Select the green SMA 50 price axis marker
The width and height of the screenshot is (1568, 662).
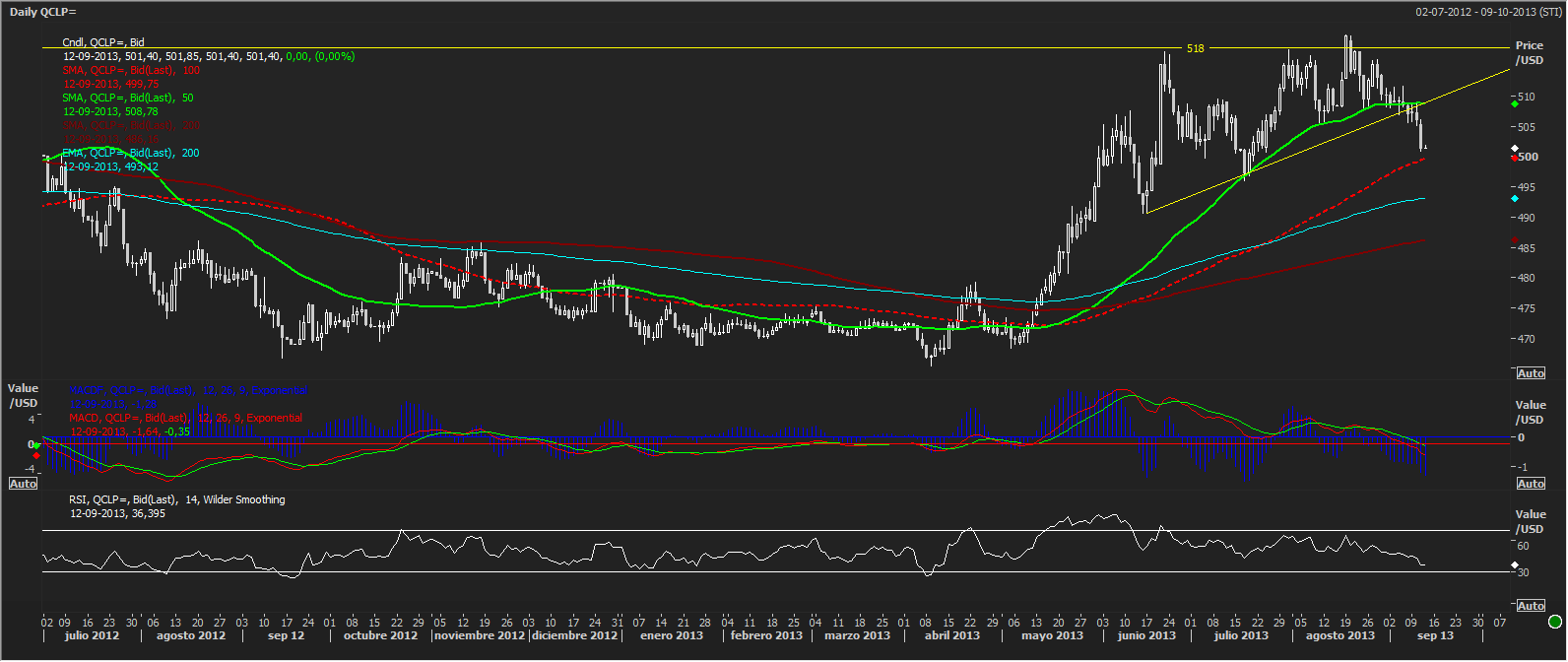[1515, 102]
